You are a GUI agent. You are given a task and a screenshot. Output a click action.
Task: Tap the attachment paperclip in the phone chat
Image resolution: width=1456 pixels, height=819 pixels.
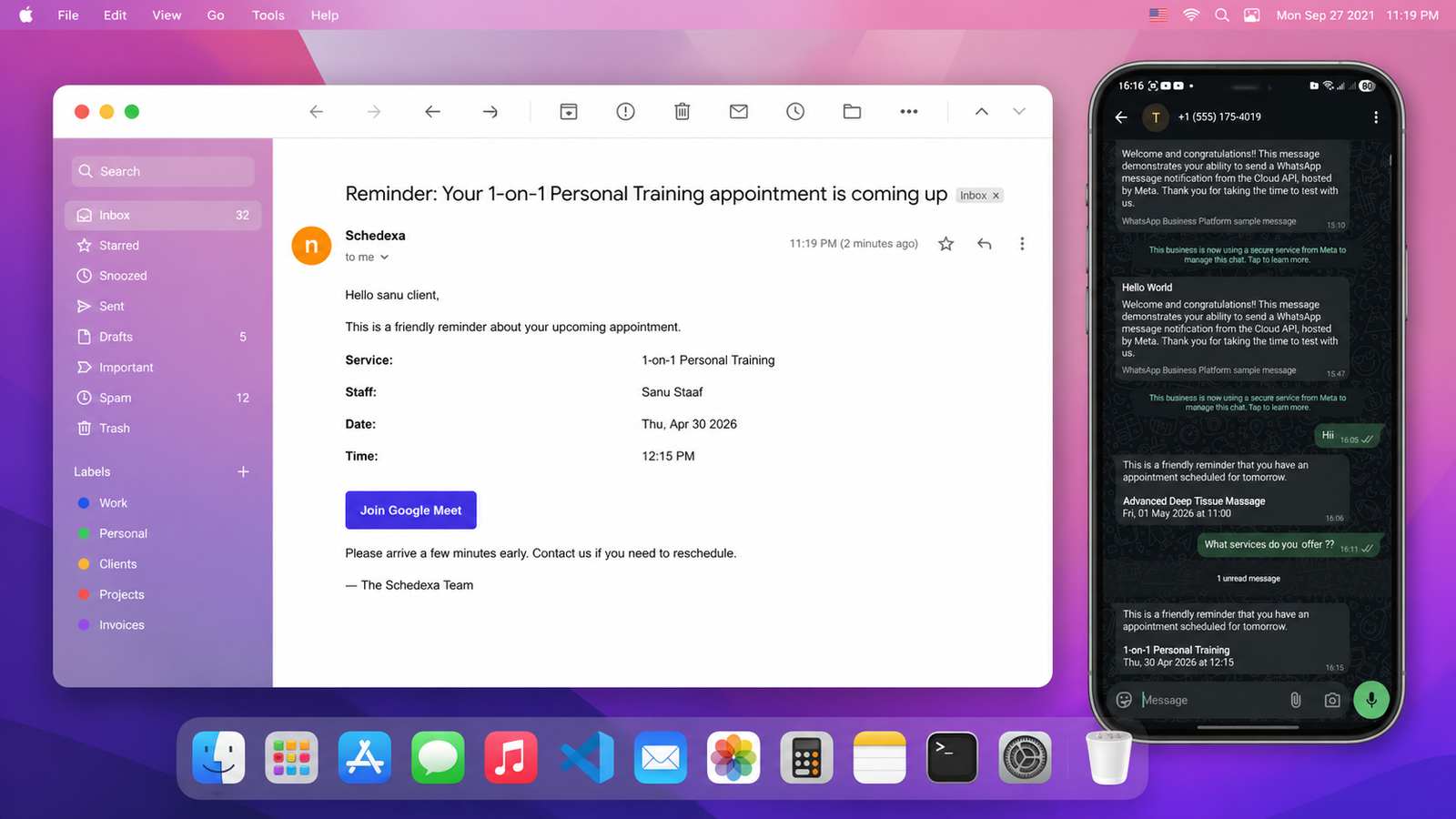(1295, 700)
